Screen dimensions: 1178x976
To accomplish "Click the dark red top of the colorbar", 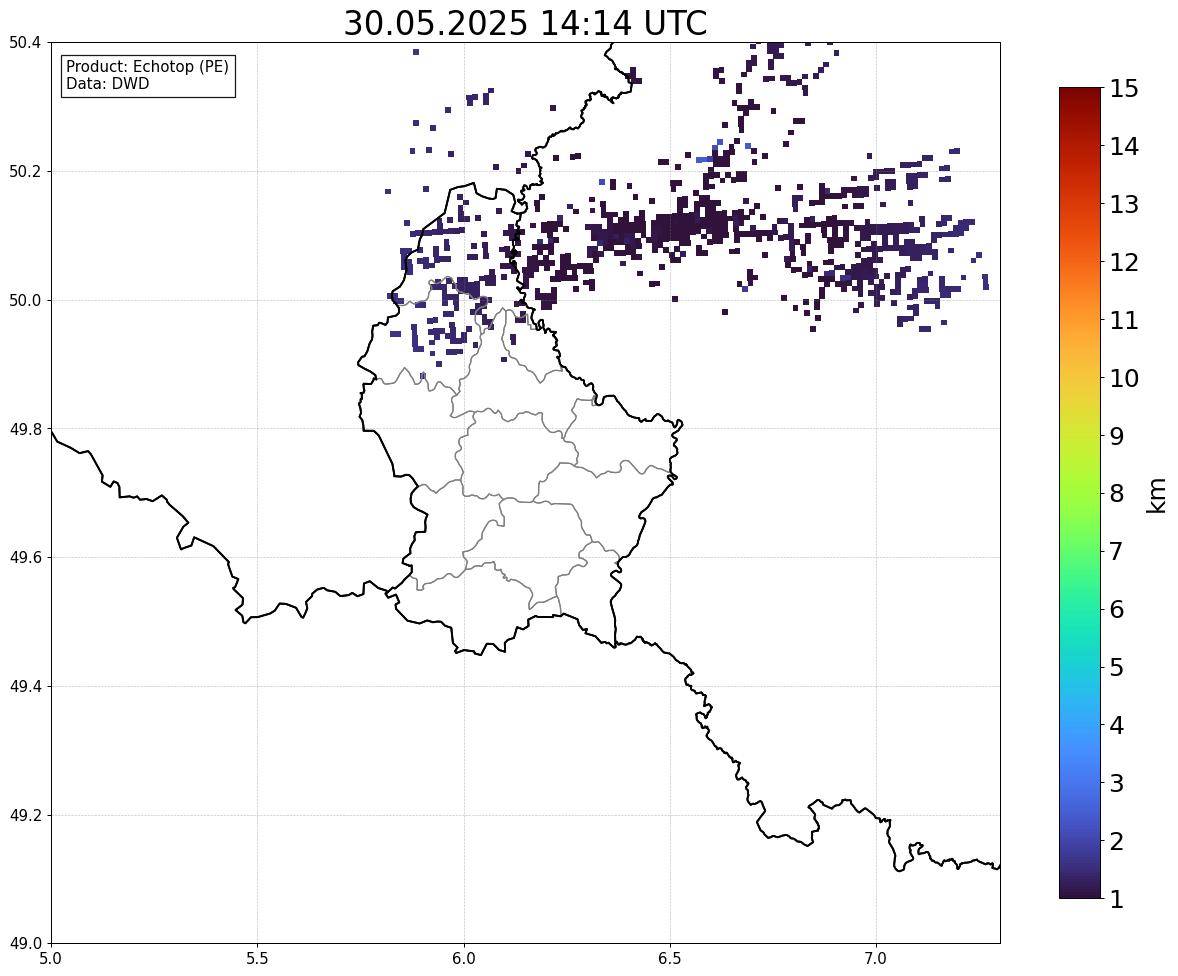I will pos(1080,98).
